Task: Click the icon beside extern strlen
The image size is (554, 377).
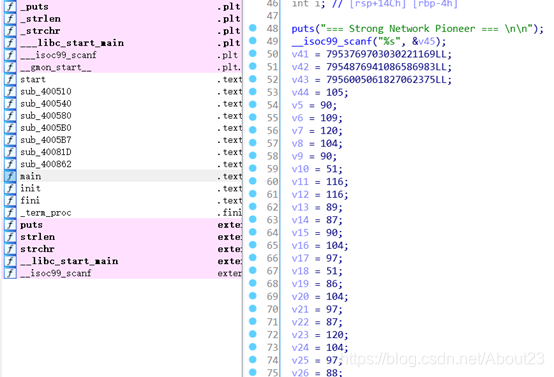Action: (x=11, y=237)
